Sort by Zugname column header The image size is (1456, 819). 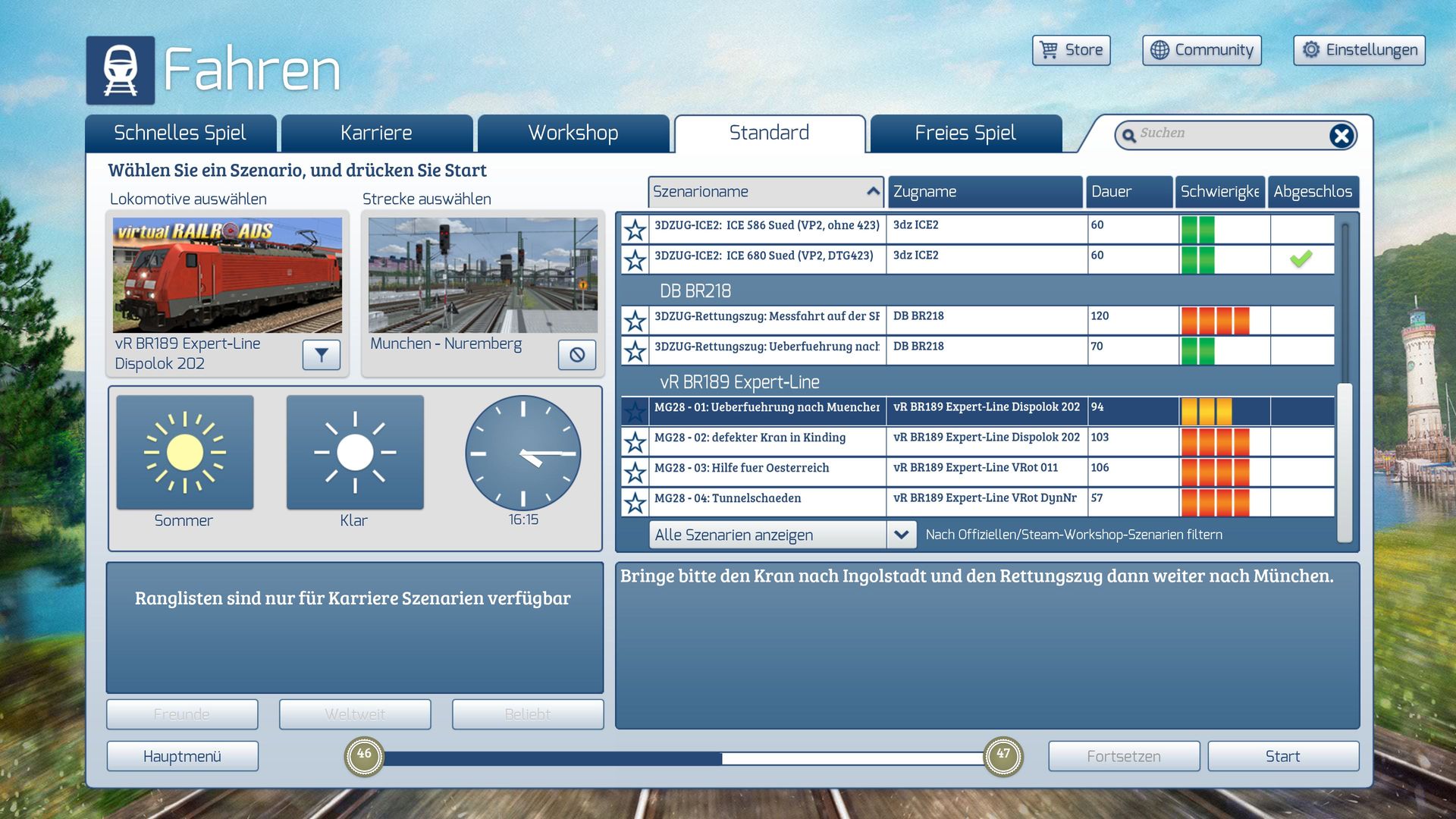click(x=985, y=192)
